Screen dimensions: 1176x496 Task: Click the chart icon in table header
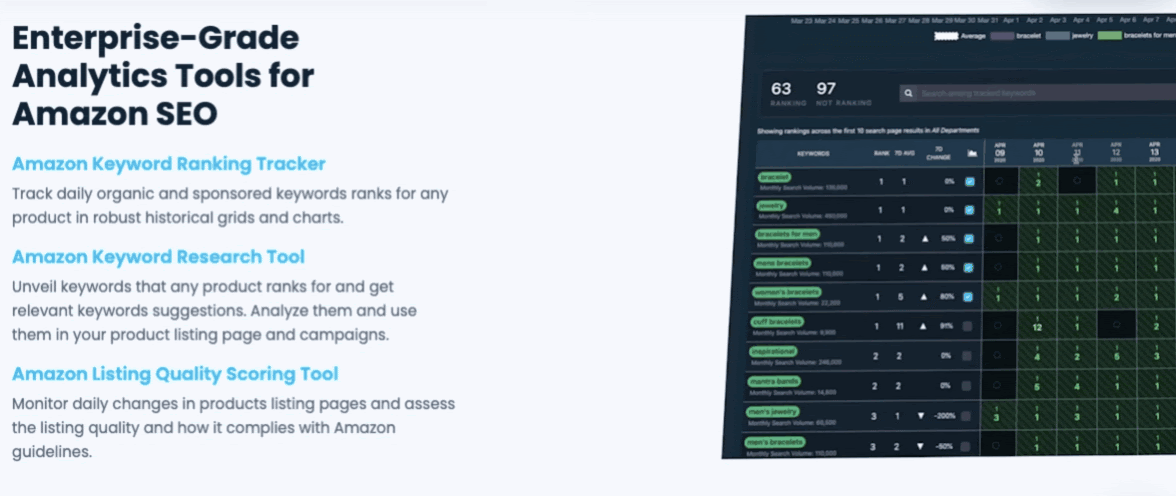point(971,153)
